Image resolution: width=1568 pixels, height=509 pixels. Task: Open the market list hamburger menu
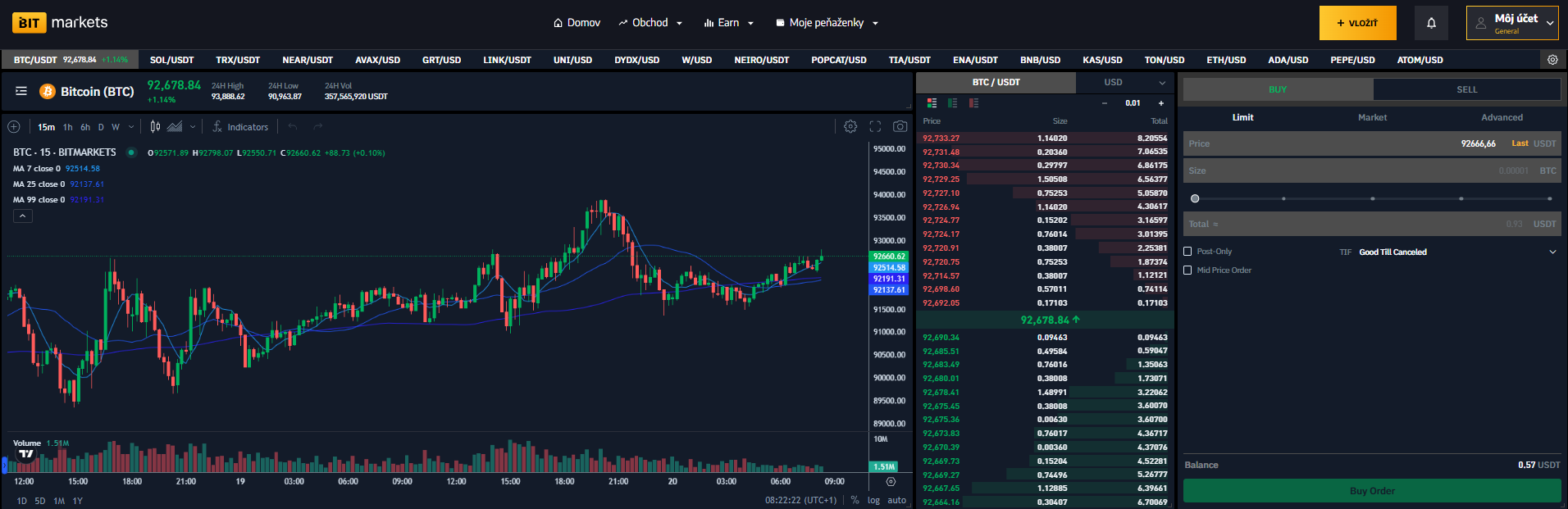coord(21,91)
